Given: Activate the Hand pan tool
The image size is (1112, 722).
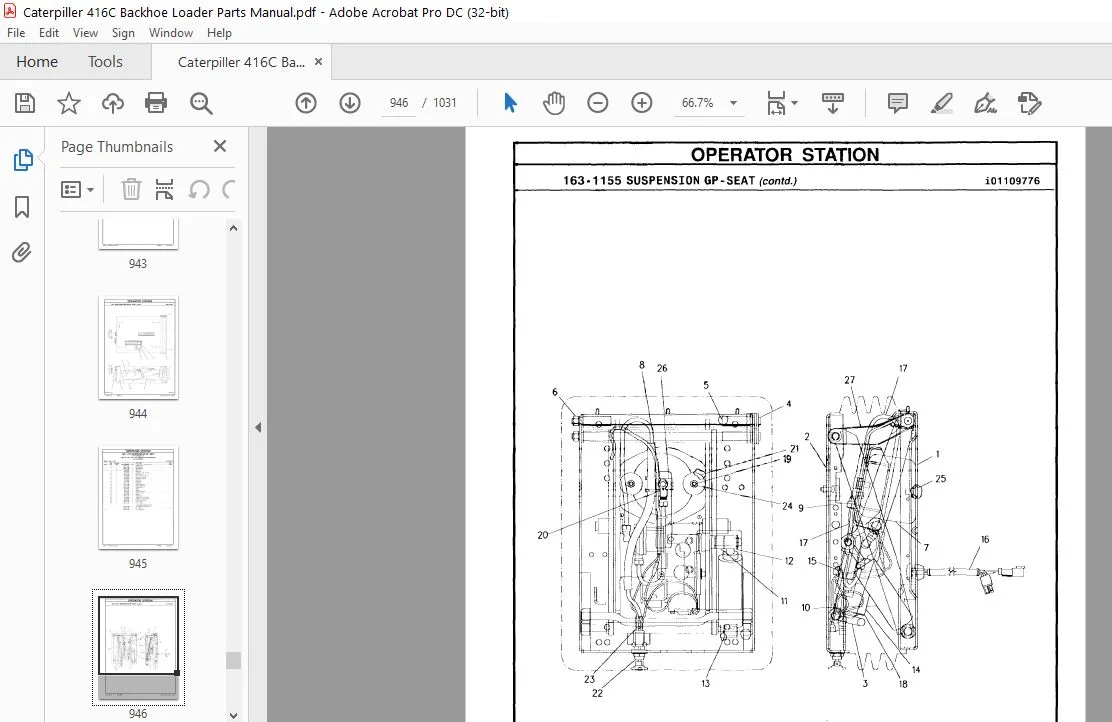Looking at the screenshot, I should coord(554,103).
